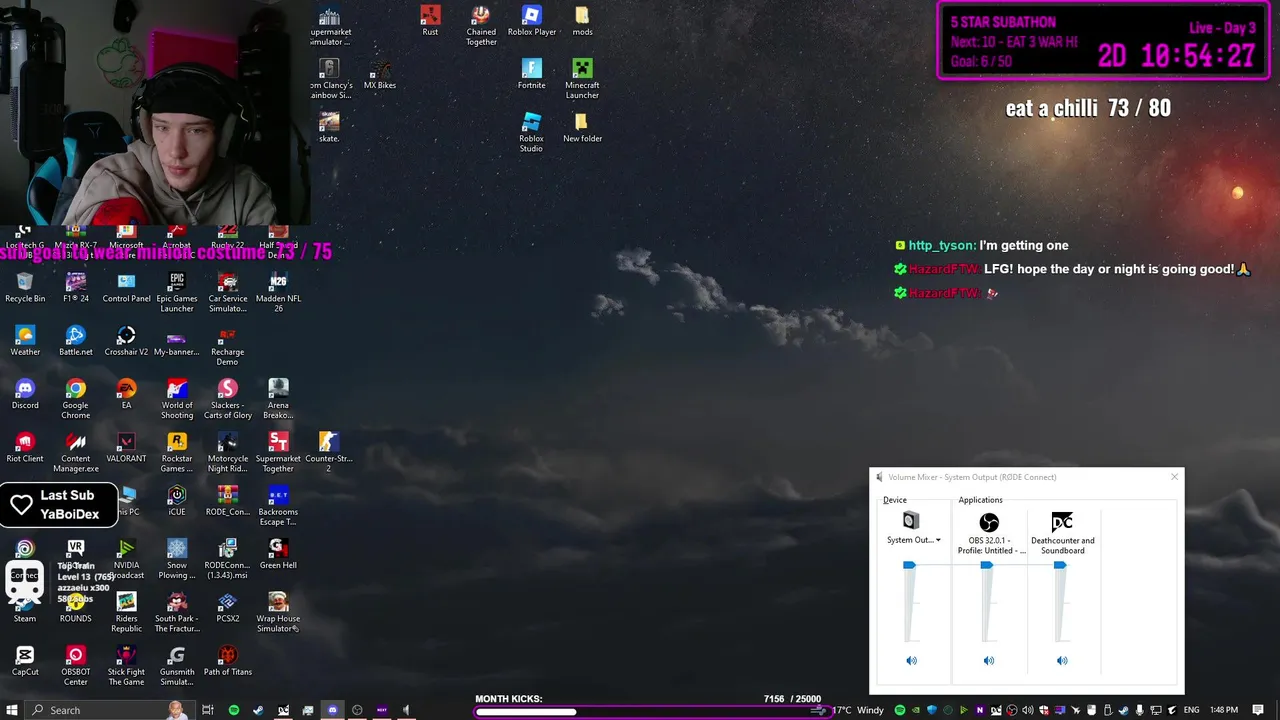Select the Crosshair V2 icon
Viewport: 1280px width, 720px height.
[x=126, y=340]
